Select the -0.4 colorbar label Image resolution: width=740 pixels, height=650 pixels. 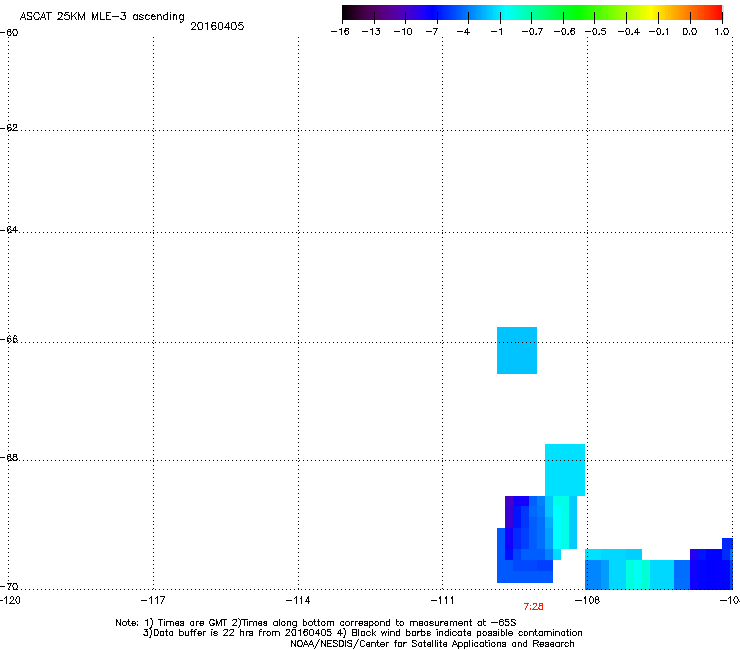point(629,32)
